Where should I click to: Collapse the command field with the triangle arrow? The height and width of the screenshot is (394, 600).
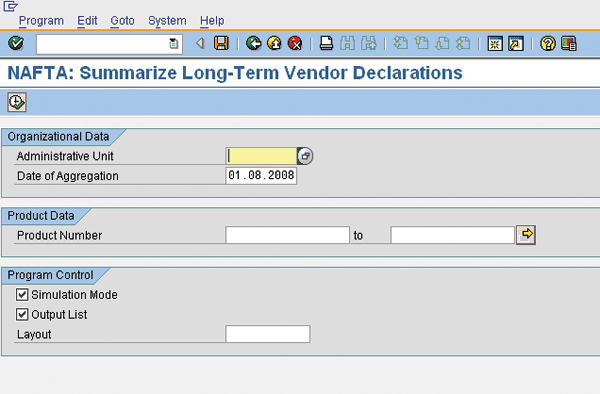(x=199, y=43)
